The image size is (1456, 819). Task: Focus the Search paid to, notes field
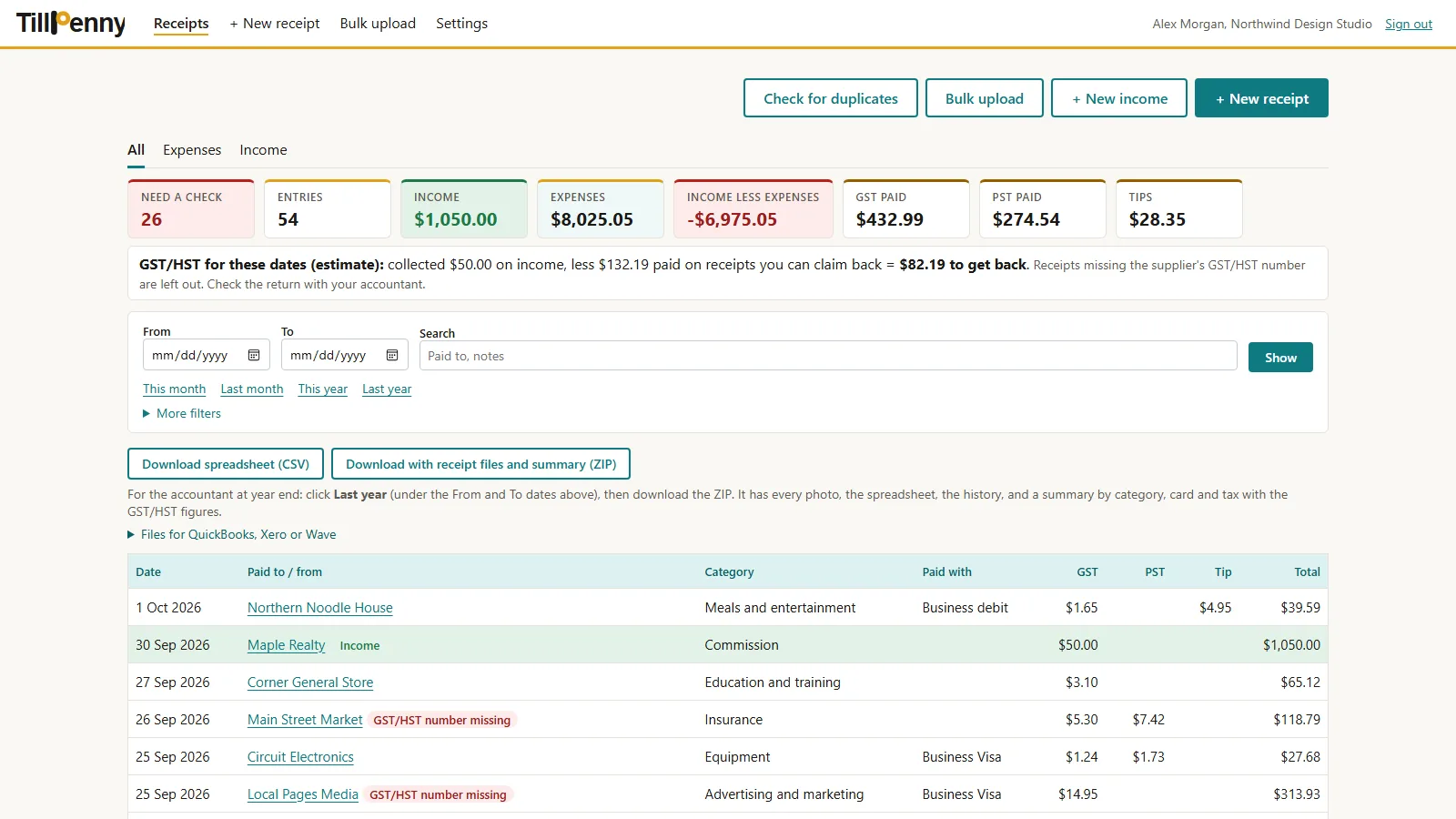[828, 356]
